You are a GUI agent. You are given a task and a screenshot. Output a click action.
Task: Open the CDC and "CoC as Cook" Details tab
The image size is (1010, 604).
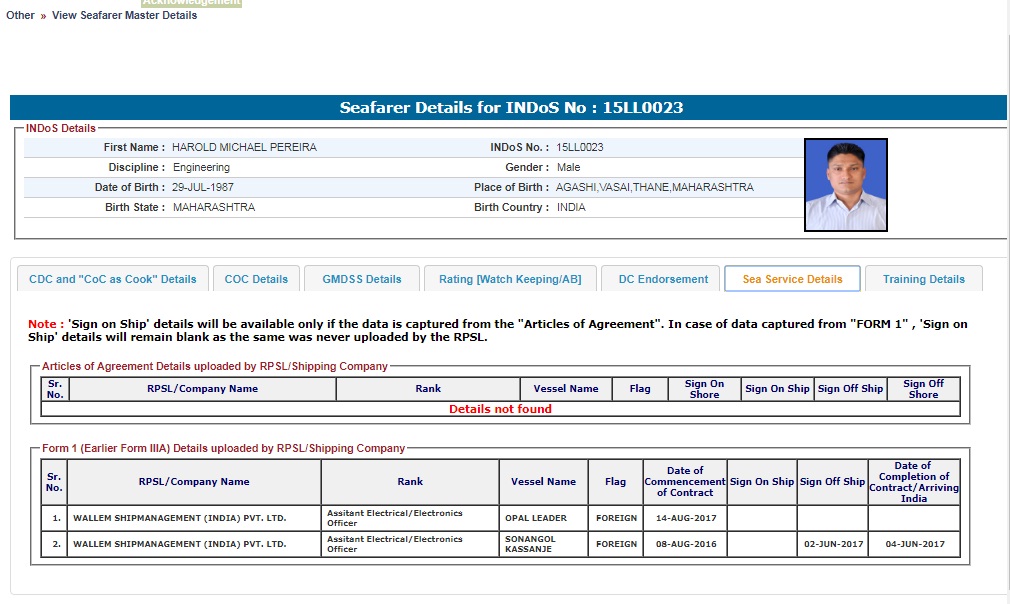(x=113, y=279)
